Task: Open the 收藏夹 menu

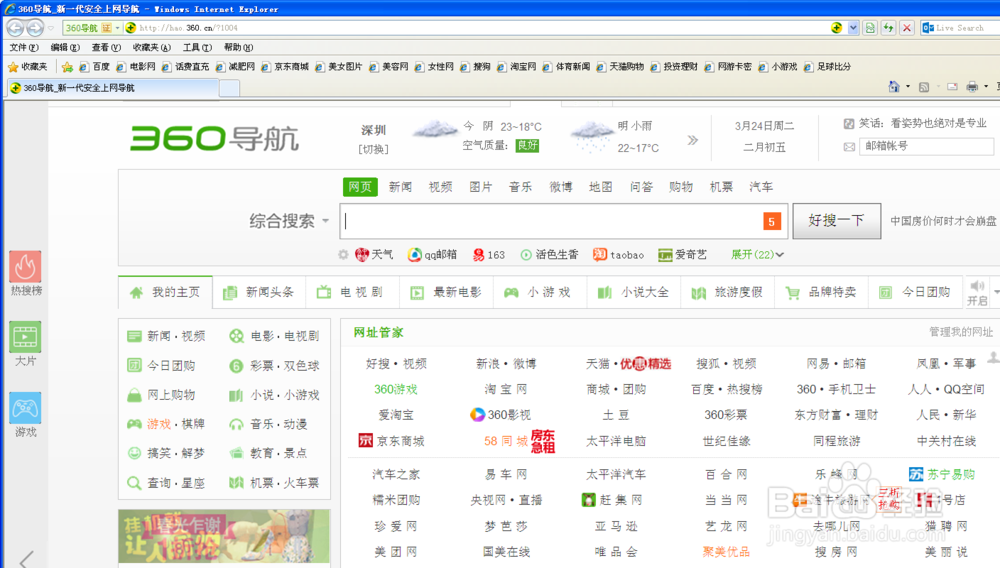Action: coord(152,47)
